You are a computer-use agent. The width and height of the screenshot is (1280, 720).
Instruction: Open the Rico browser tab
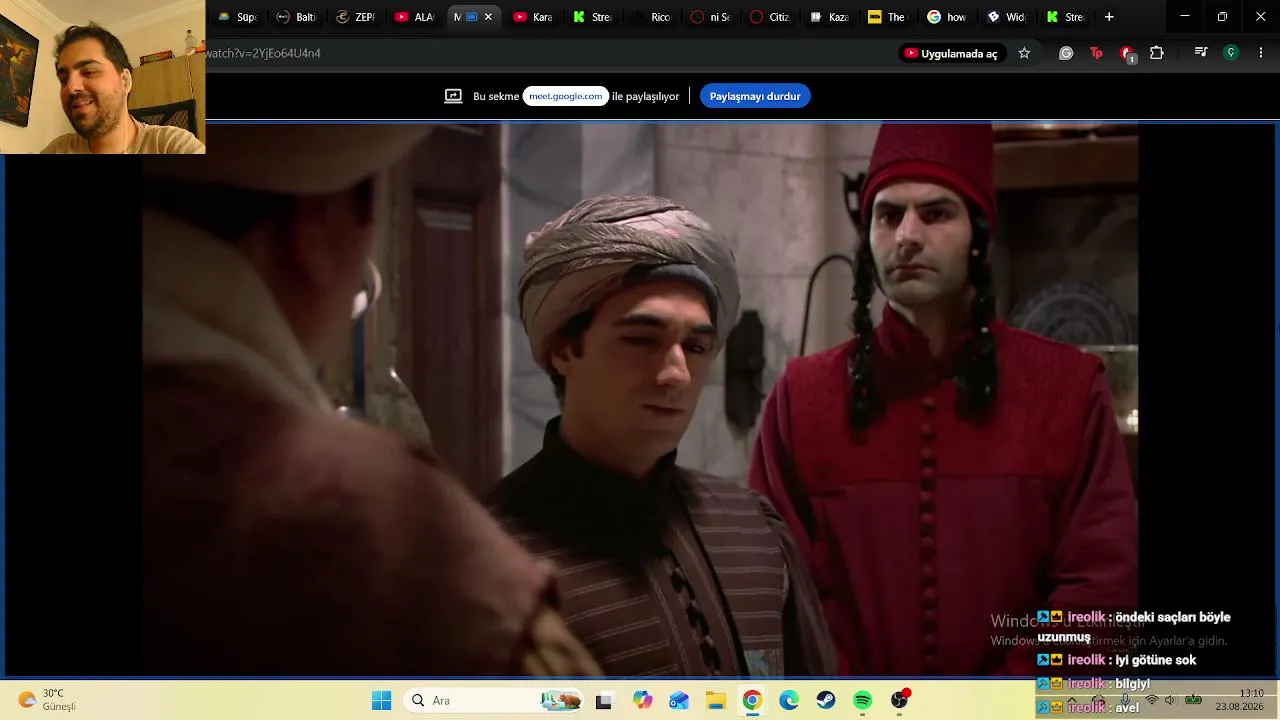point(650,17)
